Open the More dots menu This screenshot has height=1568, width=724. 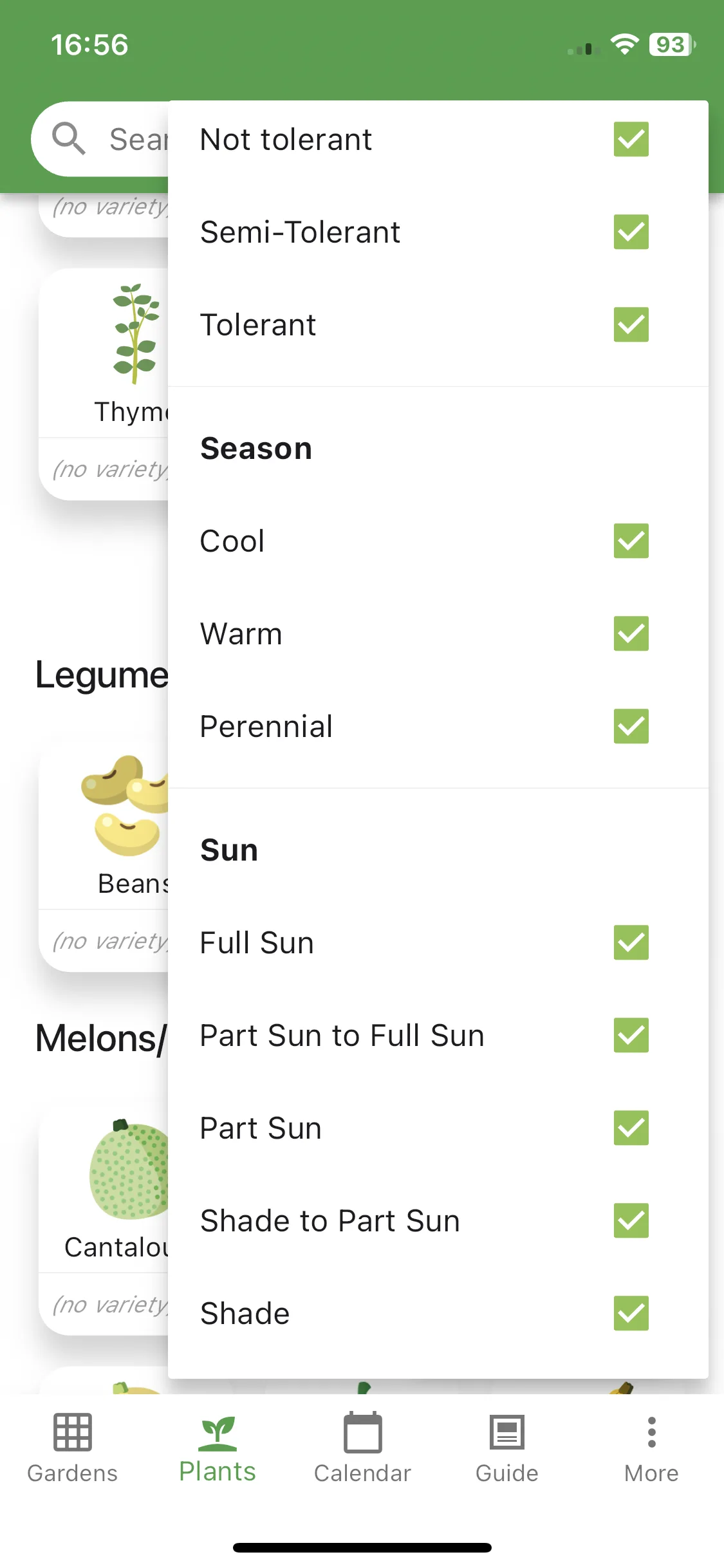click(x=652, y=1432)
